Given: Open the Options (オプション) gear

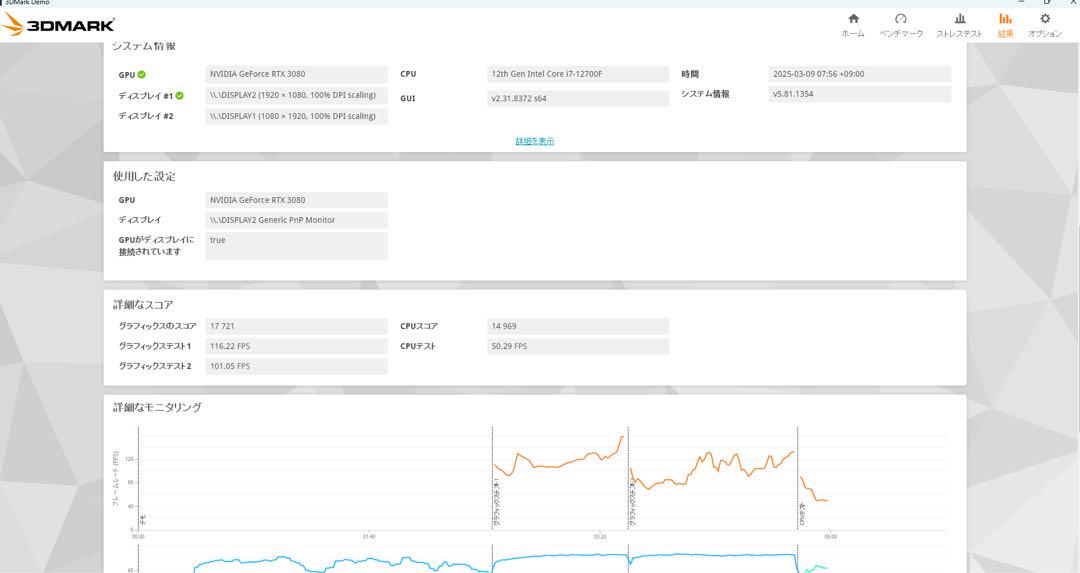Looking at the screenshot, I should pyautogui.click(x=1045, y=25).
